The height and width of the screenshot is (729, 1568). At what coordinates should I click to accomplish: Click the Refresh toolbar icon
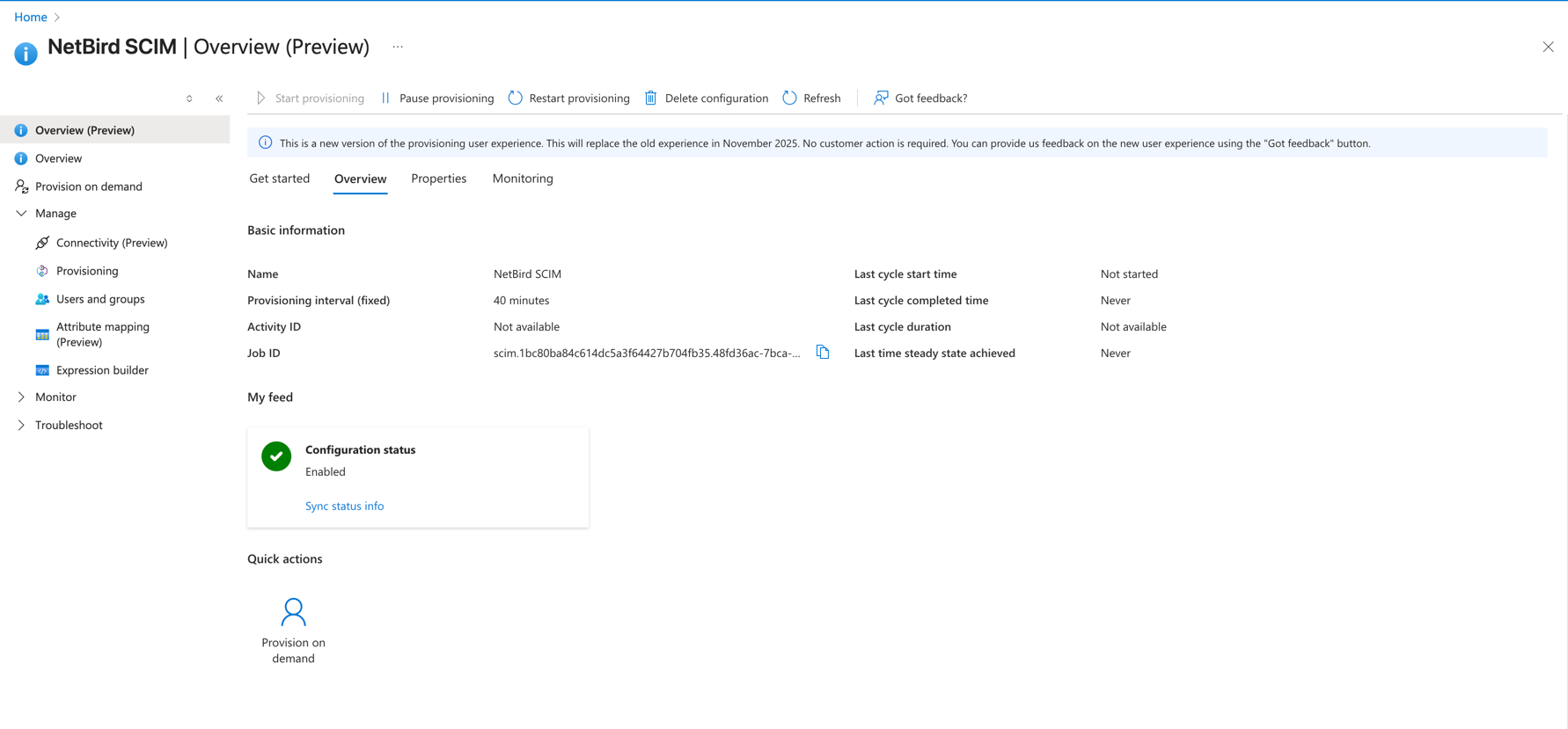click(790, 98)
